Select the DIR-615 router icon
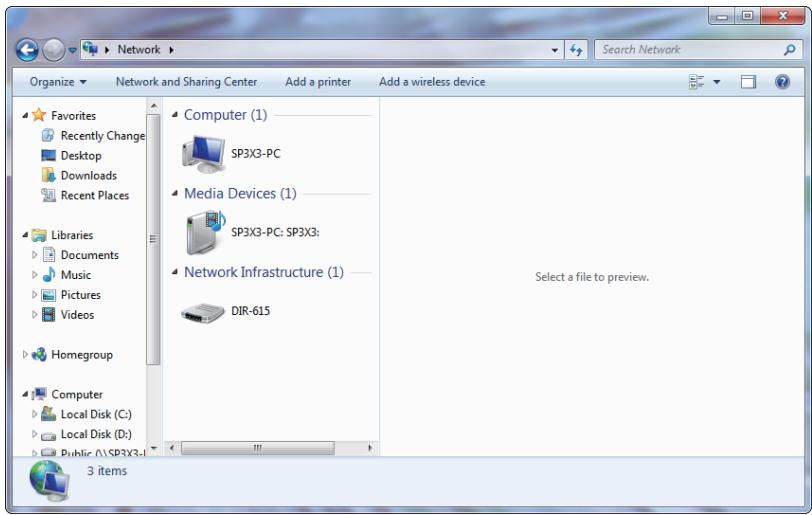The height and width of the screenshot is (515, 812). tap(202, 312)
